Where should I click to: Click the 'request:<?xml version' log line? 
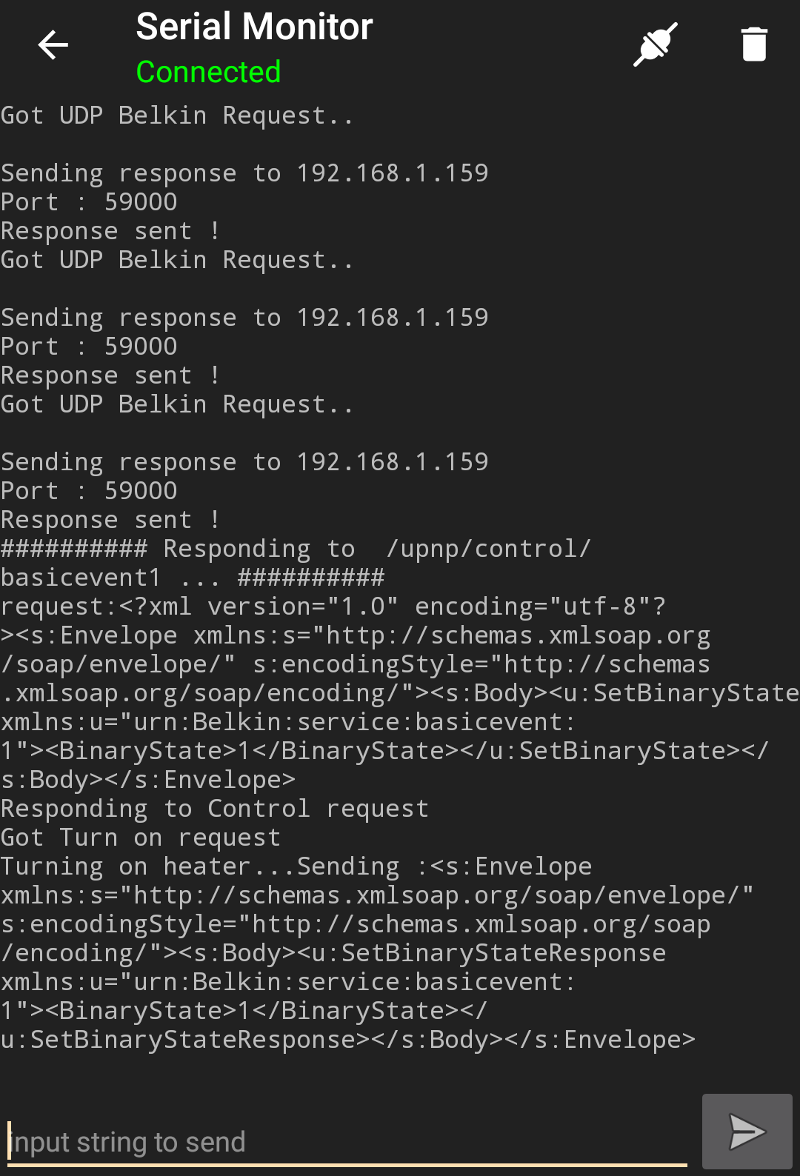click(334, 607)
